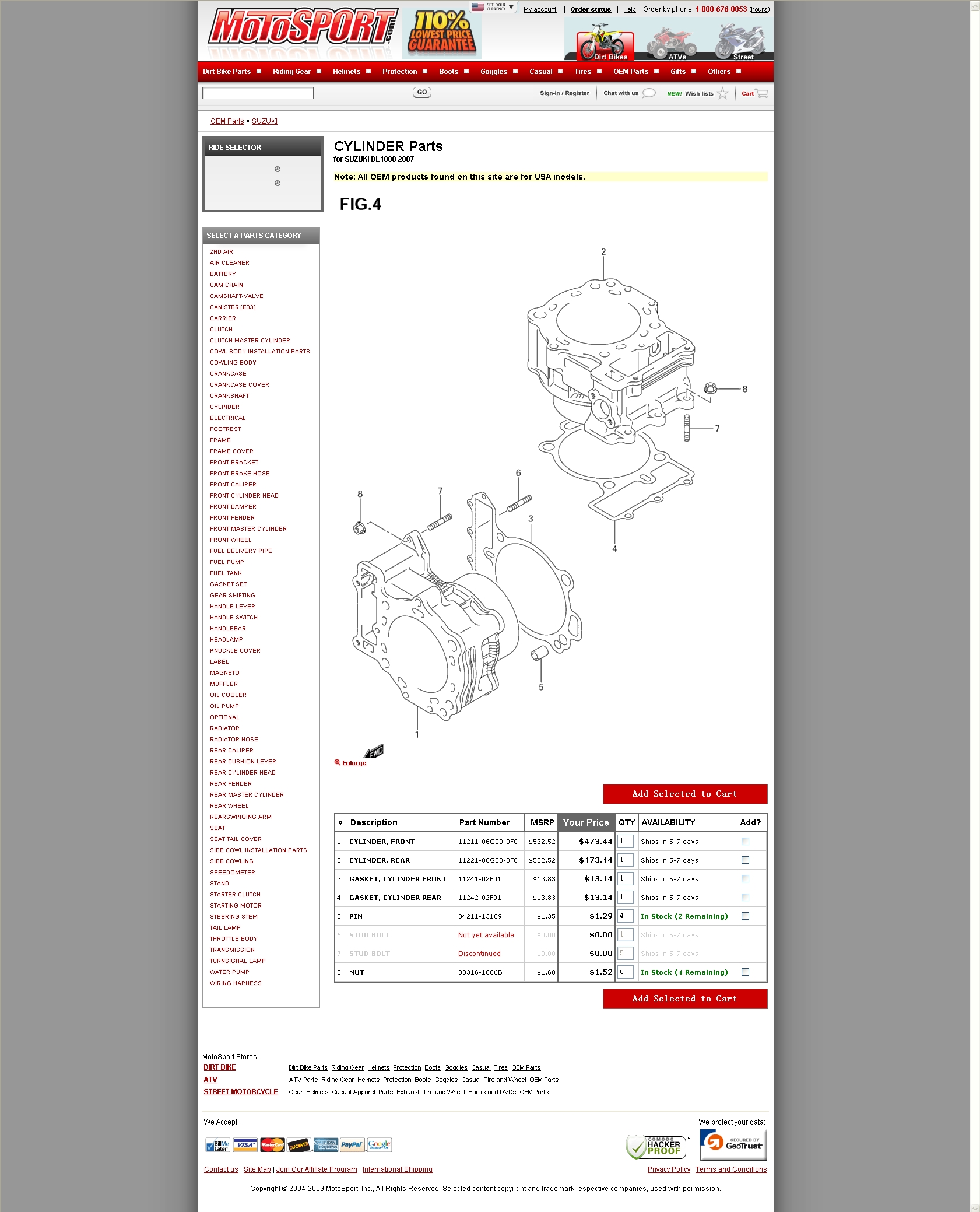Select WIRING HARNESS parts category
Image resolution: width=980 pixels, height=1212 pixels.
[x=236, y=983]
